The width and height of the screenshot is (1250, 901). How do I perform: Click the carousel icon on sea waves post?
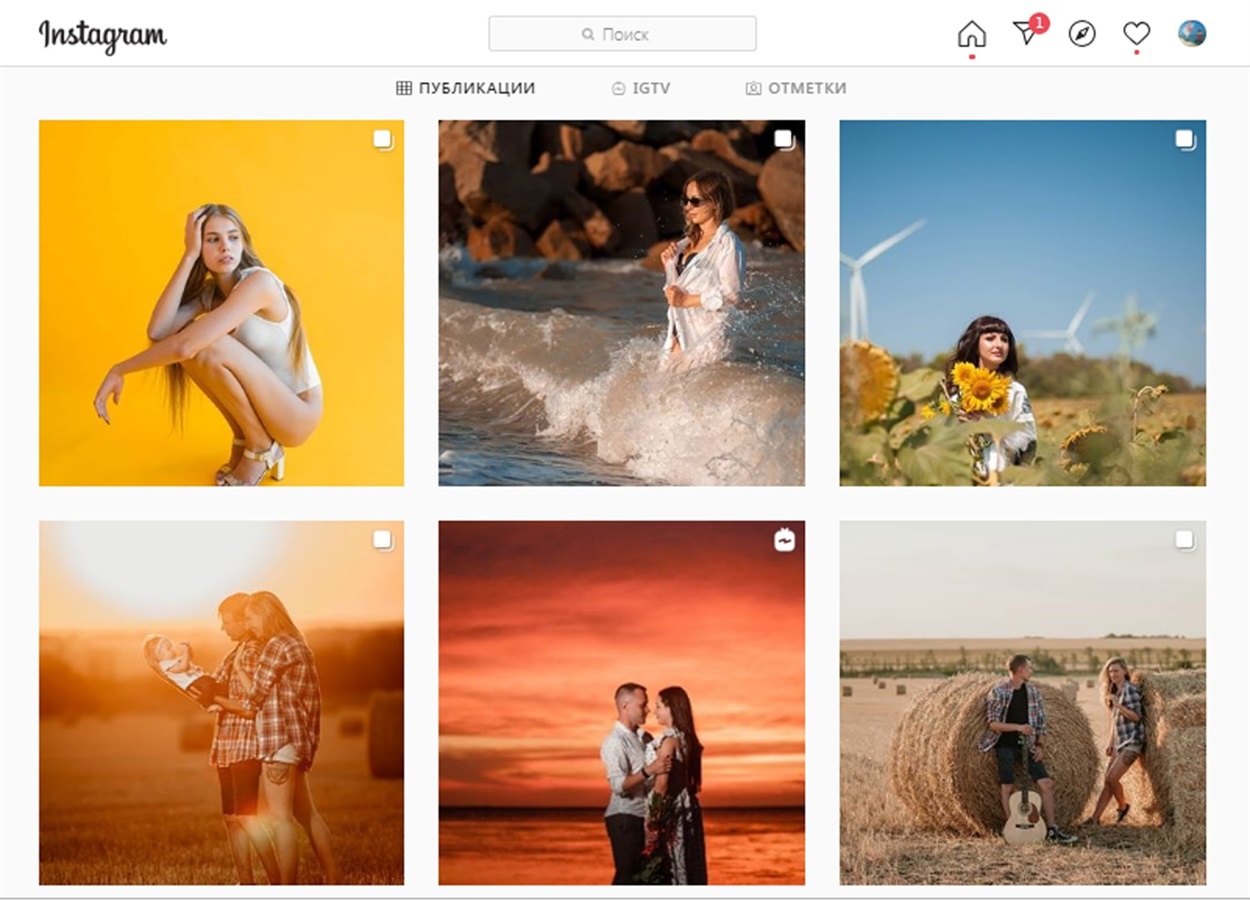(784, 140)
